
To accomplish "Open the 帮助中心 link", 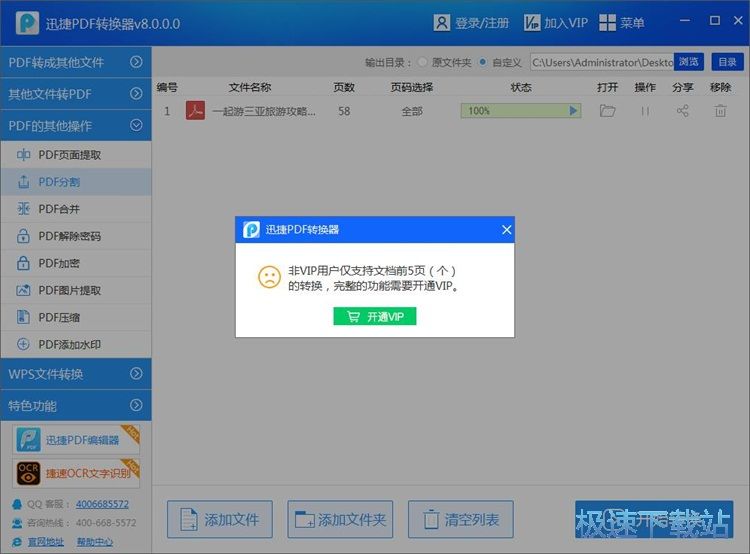I will point(95,542).
